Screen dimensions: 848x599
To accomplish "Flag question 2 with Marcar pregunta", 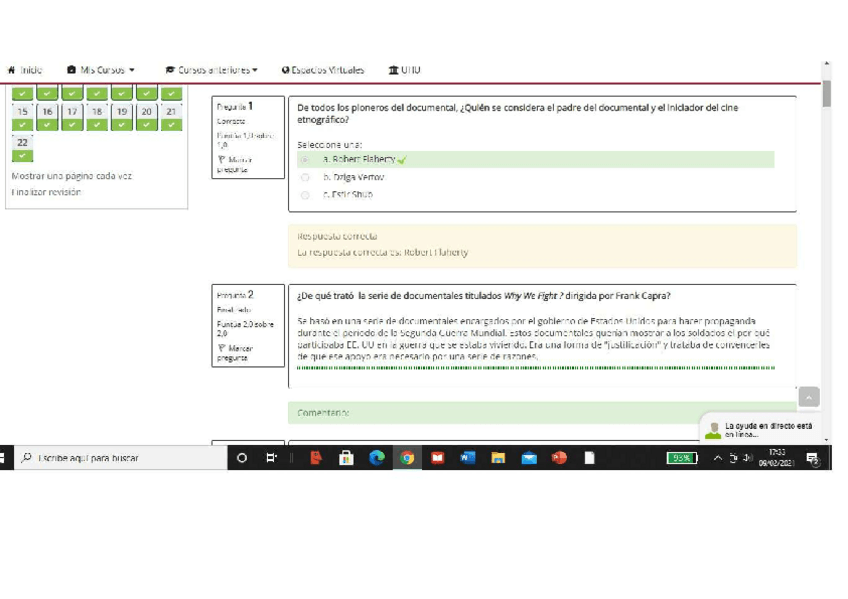I will 235,353.
